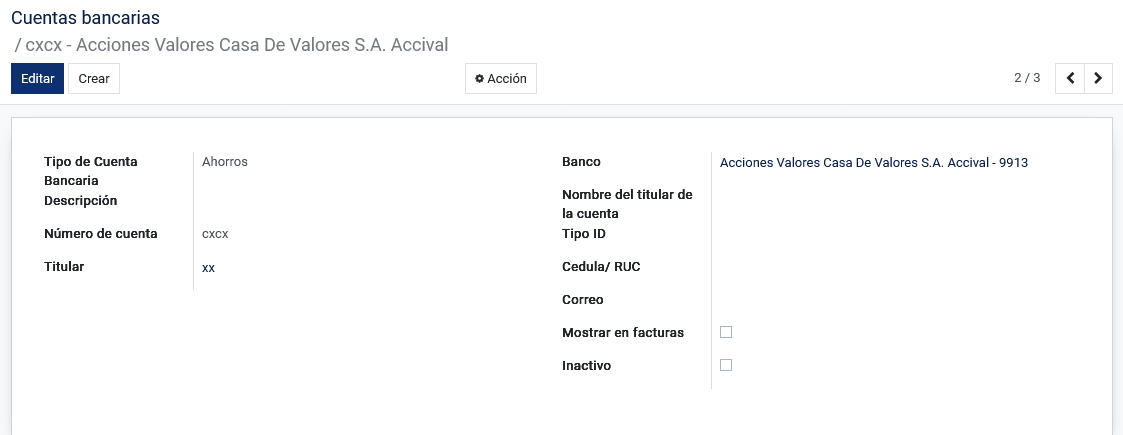The image size is (1123, 435).
Task: Click the Nombre del titular de la cuenta label
Action: [627, 204]
